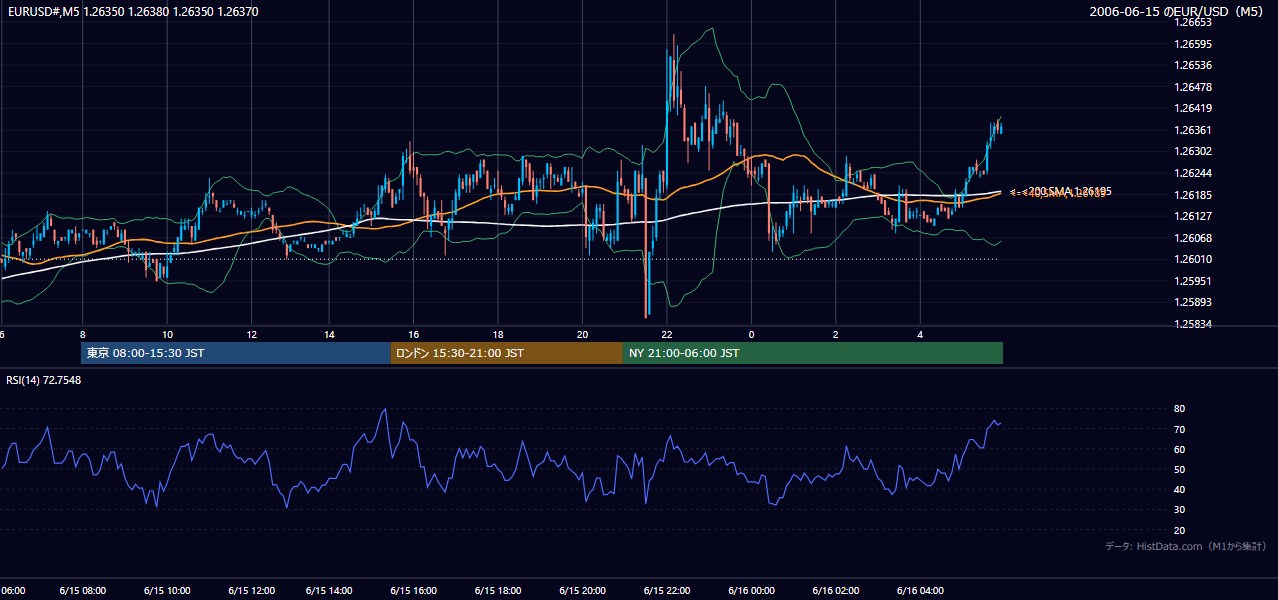The height and width of the screenshot is (600, 1278).
Task: Click the '6/15 10:00' time axis label
Action: (167, 590)
